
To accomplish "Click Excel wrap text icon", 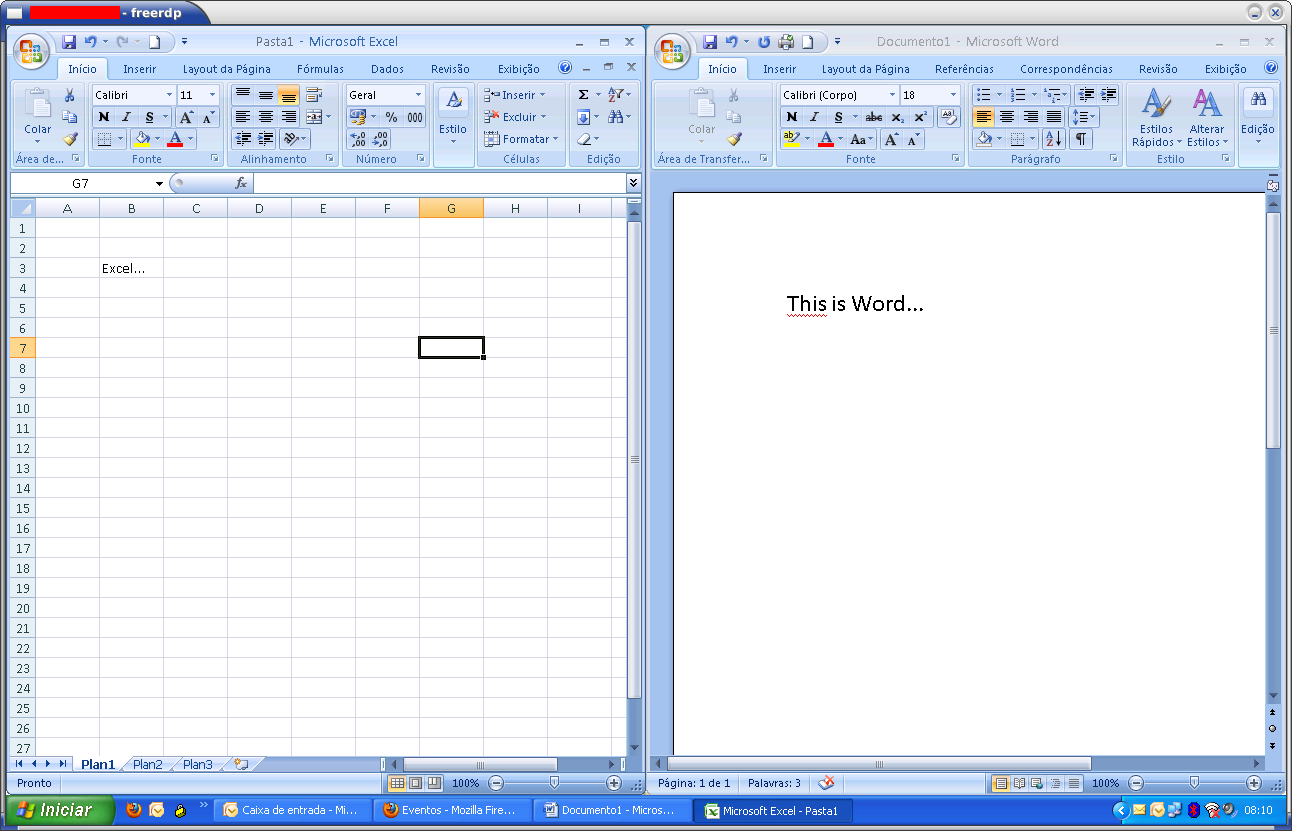I will pos(313,95).
